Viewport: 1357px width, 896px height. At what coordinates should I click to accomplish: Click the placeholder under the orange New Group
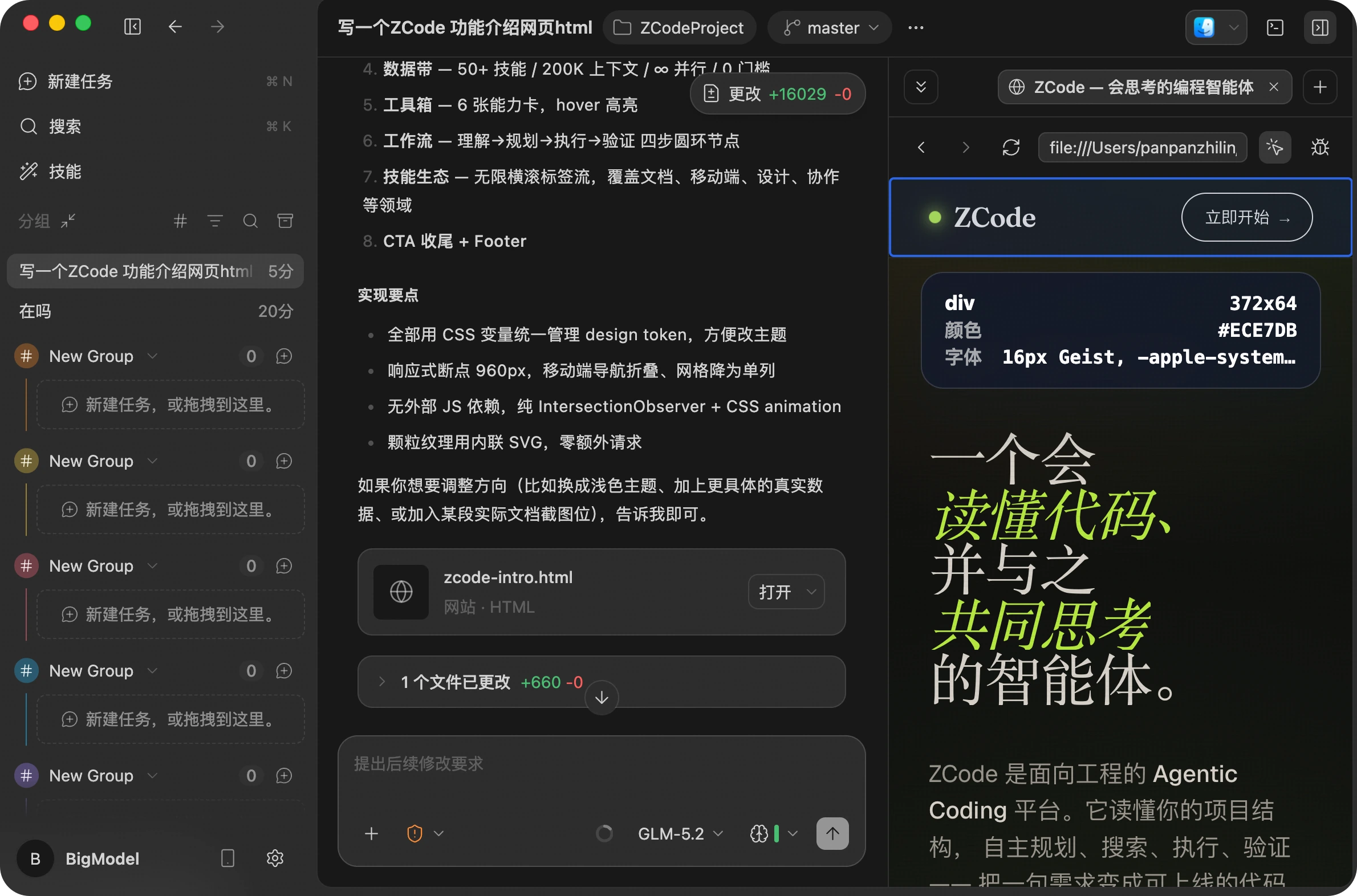170,405
